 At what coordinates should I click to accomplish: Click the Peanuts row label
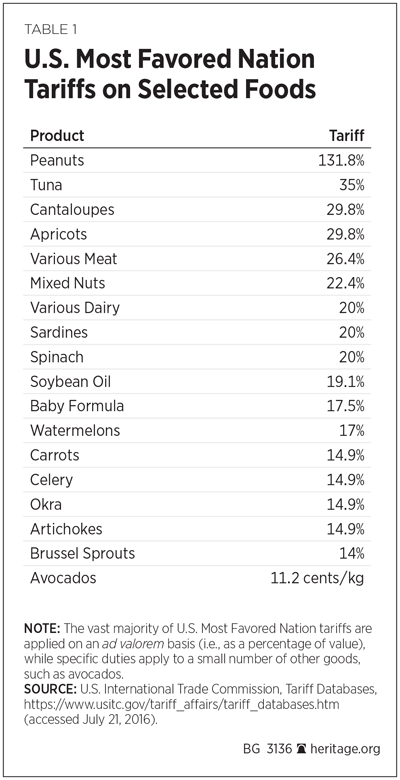[57, 160]
